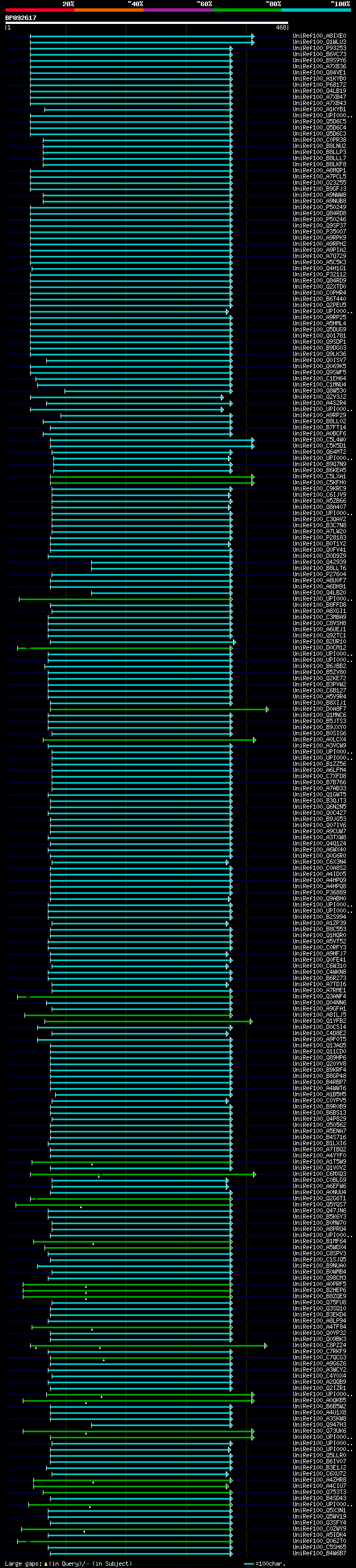Click the UniRef100_B8FFD8 label

(319, 605)
